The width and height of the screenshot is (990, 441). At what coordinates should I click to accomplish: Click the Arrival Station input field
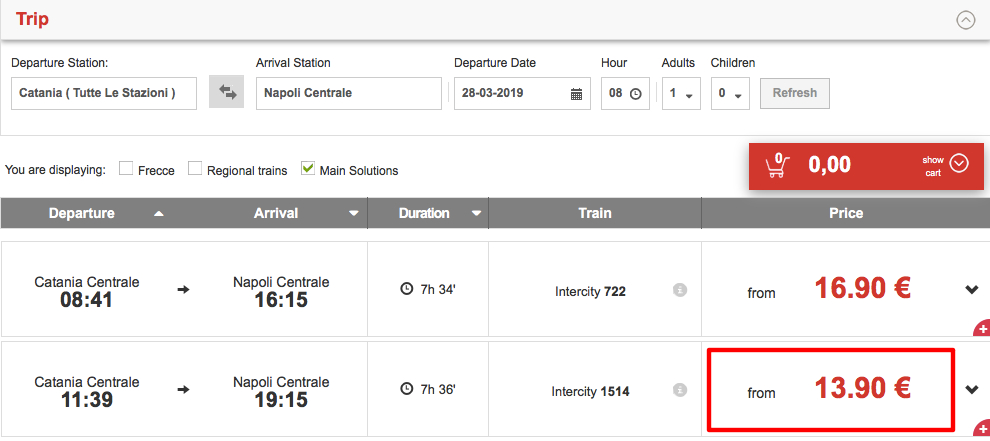[348, 93]
